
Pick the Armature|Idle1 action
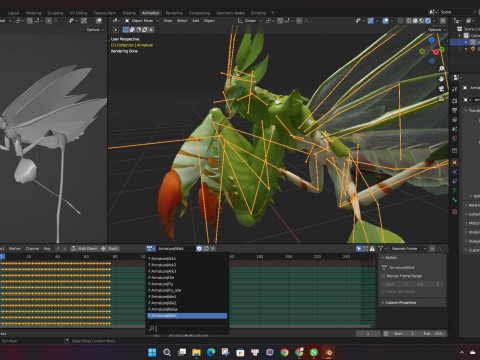187,296
